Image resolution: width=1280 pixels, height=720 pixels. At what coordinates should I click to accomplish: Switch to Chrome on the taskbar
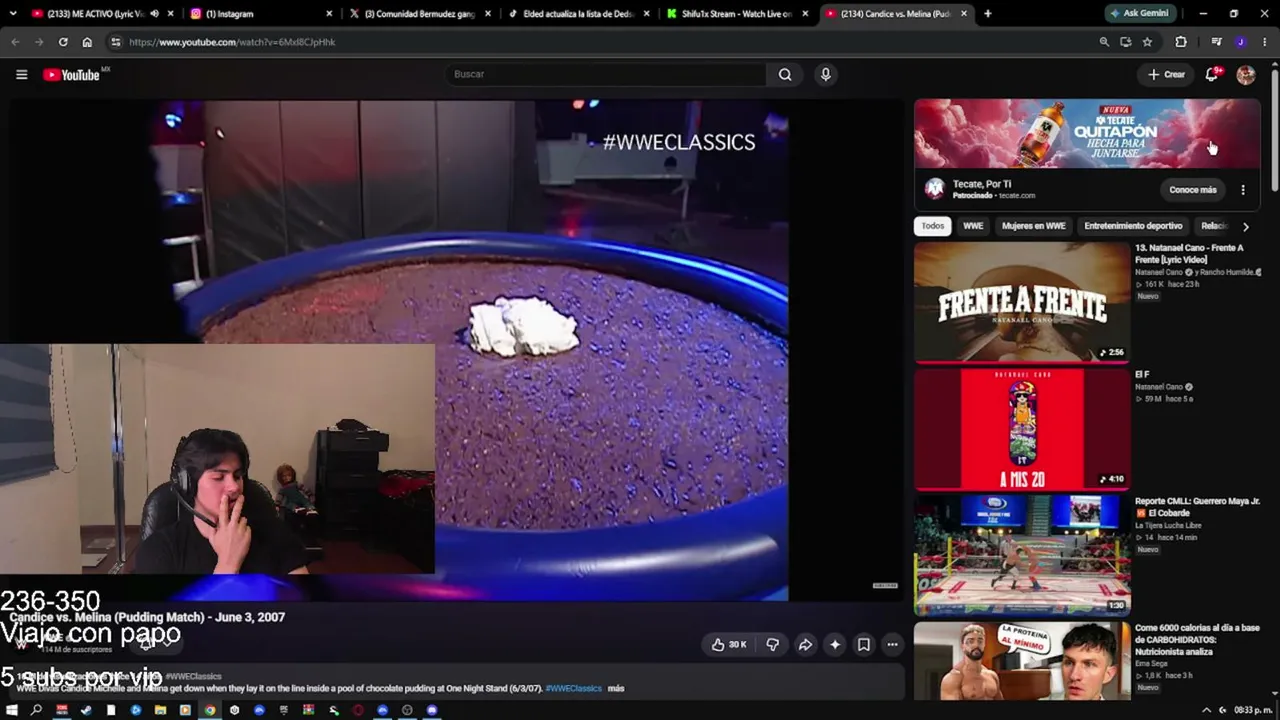coord(210,710)
